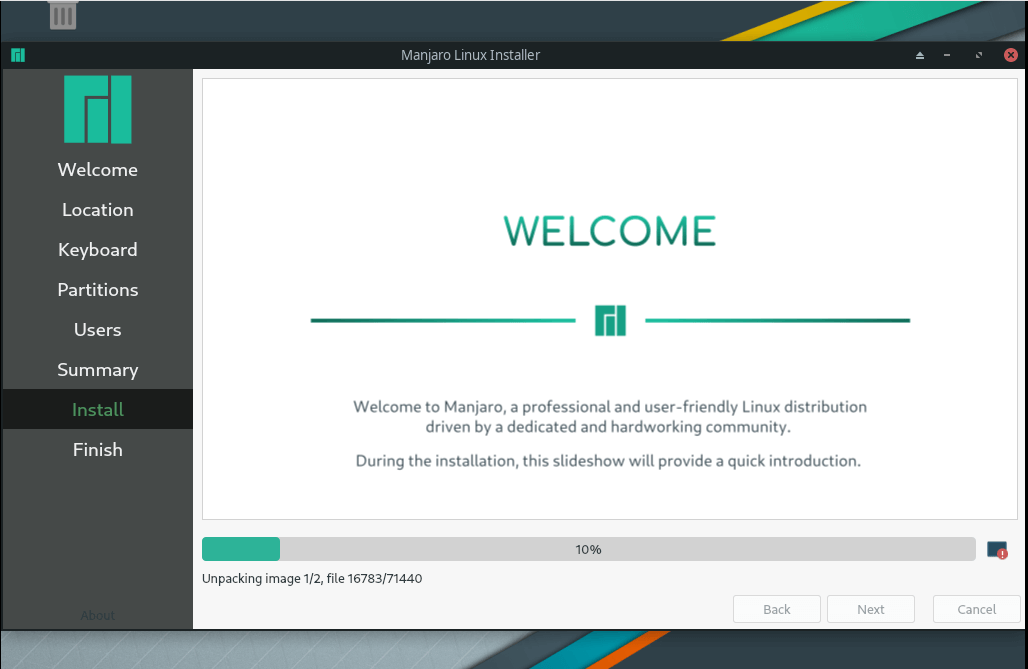This screenshot has height=669, width=1028.
Task: Open the About link in the sidebar
Action: tap(98, 615)
